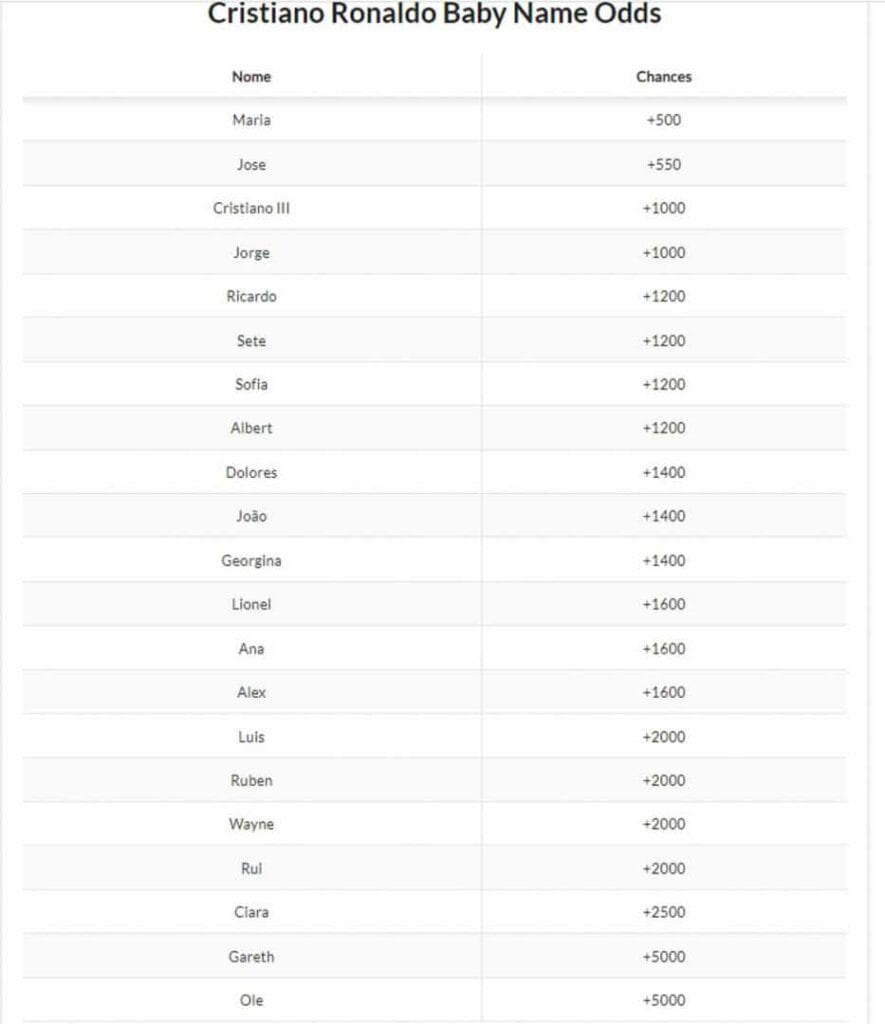Select the Sofia name cell

[x=251, y=384]
